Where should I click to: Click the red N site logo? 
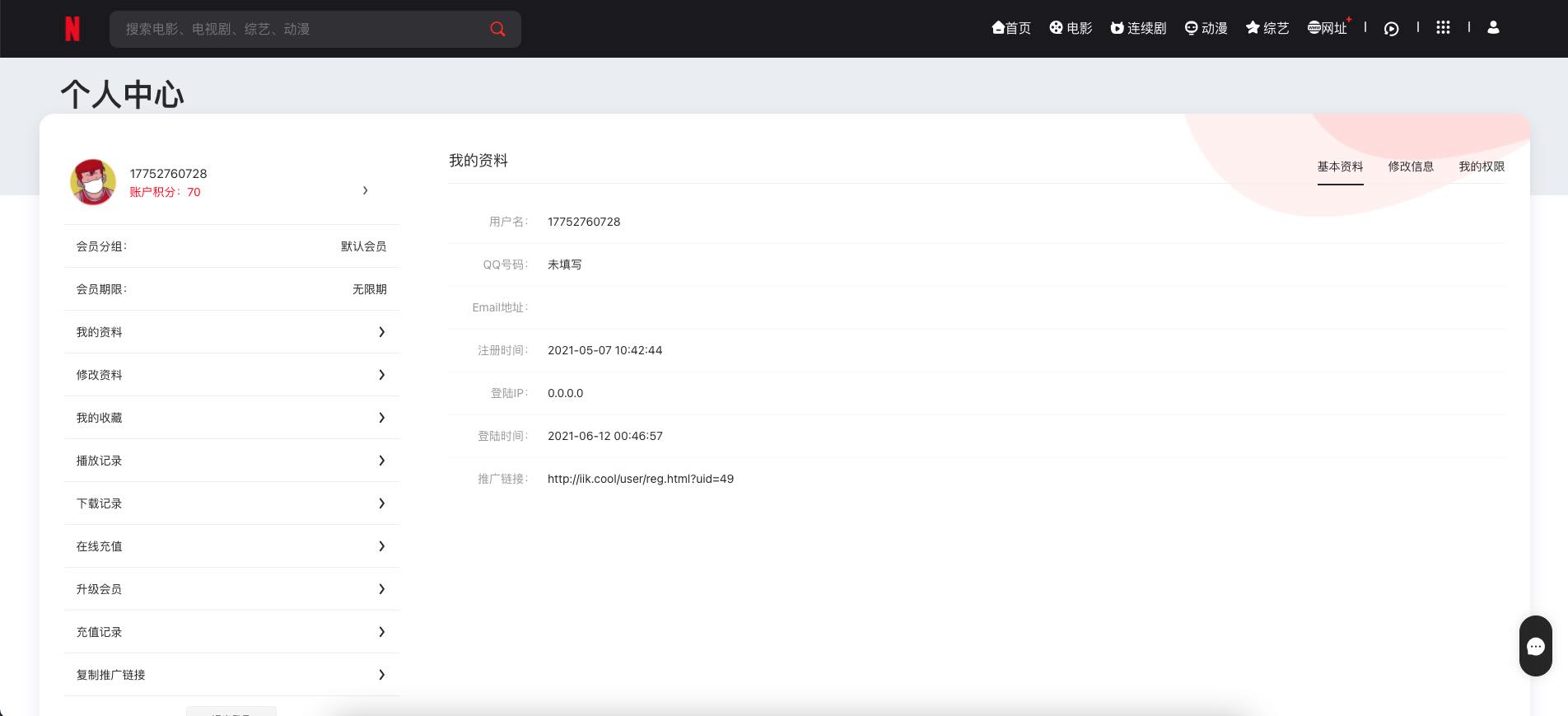[72, 29]
